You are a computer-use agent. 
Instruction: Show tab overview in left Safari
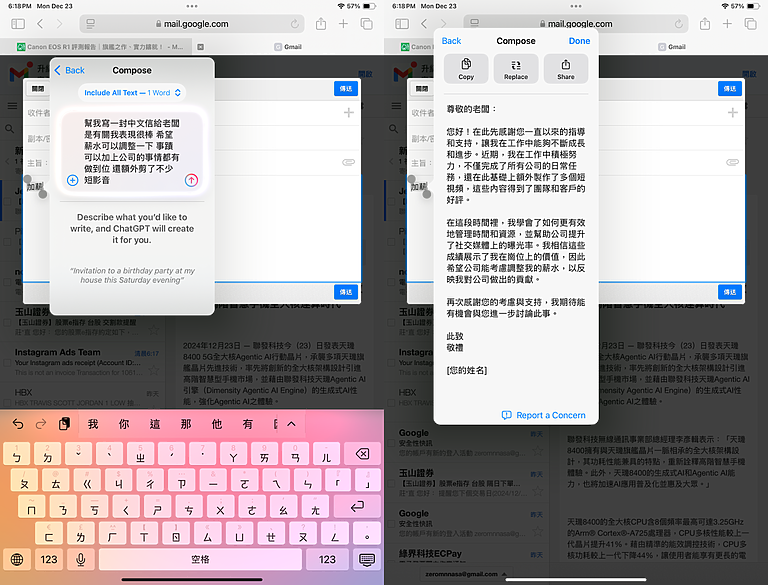366,24
